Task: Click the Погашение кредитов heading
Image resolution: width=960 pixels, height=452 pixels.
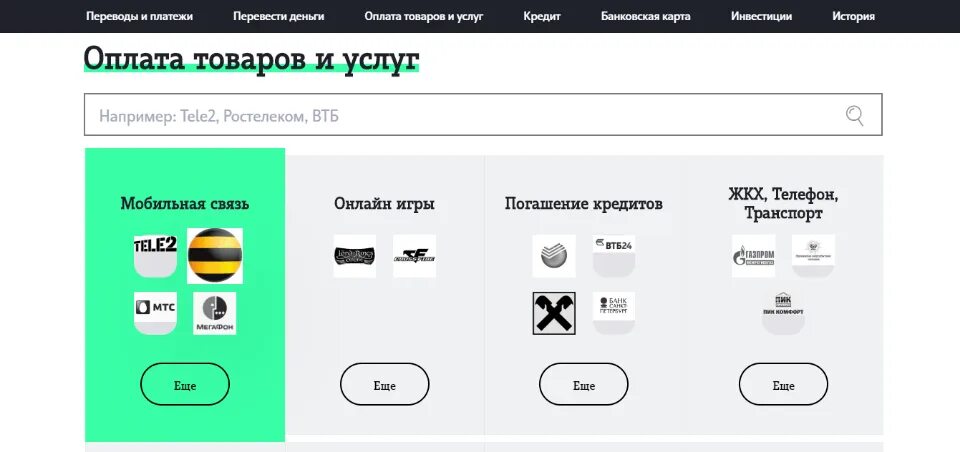Action: (583, 203)
